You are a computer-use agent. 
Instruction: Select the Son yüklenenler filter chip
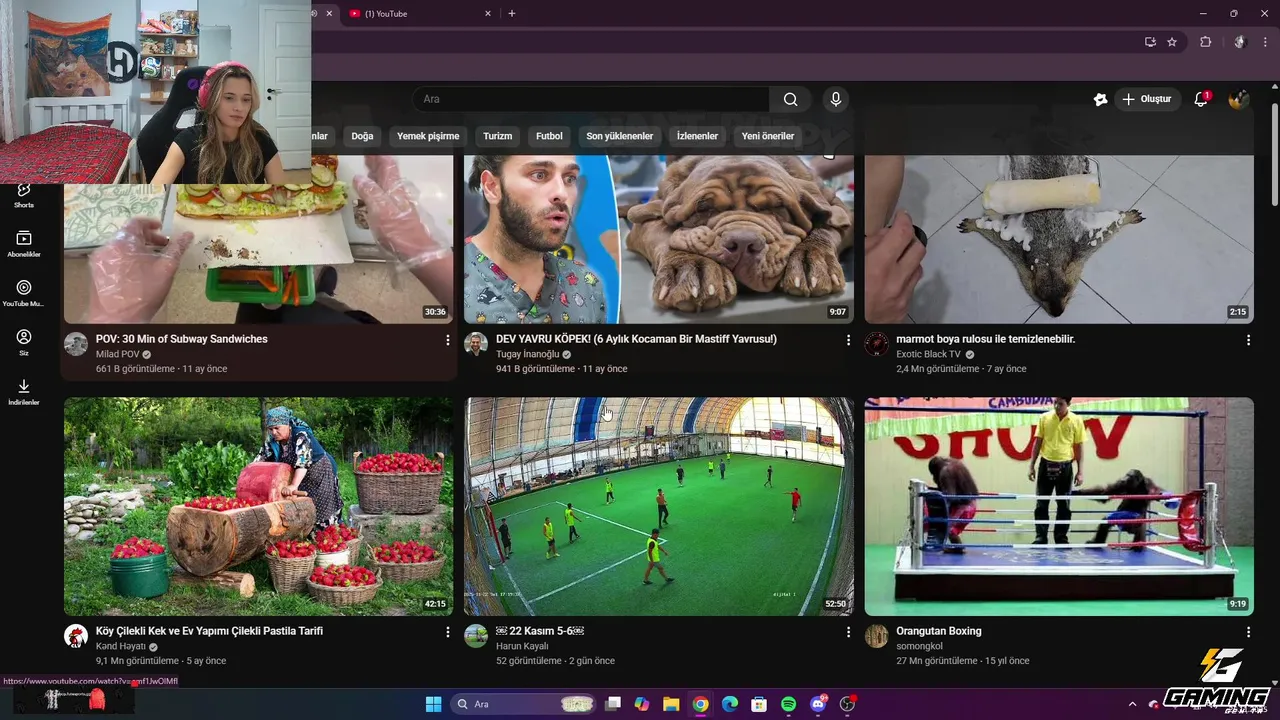click(x=619, y=136)
